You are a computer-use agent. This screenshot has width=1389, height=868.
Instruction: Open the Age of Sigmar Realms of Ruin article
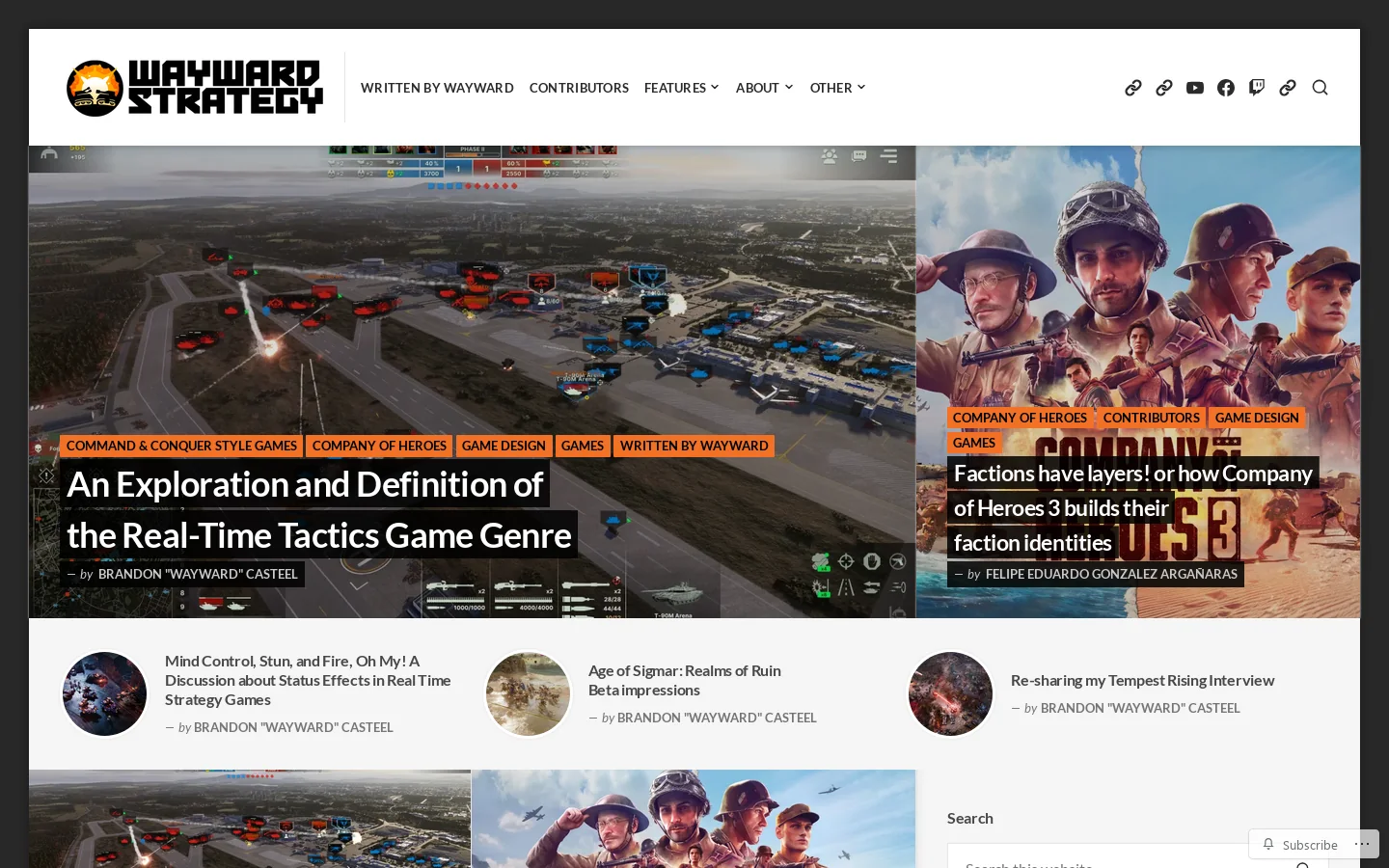click(x=685, y=680)
